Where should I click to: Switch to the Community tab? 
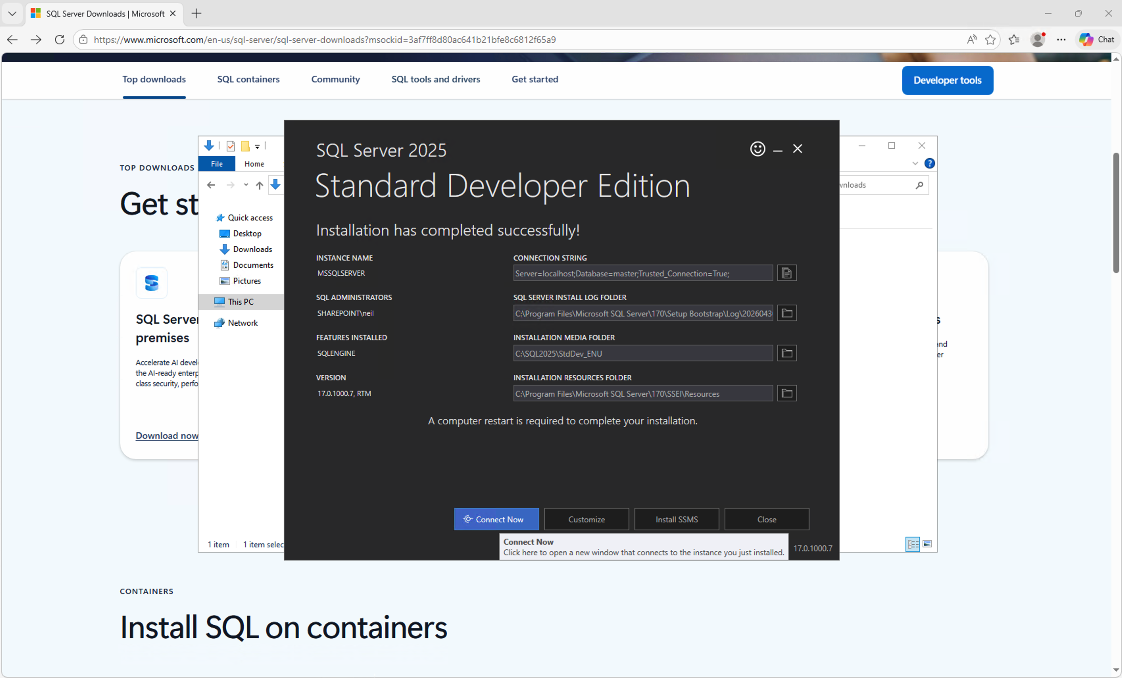click(x=336, y=79)
